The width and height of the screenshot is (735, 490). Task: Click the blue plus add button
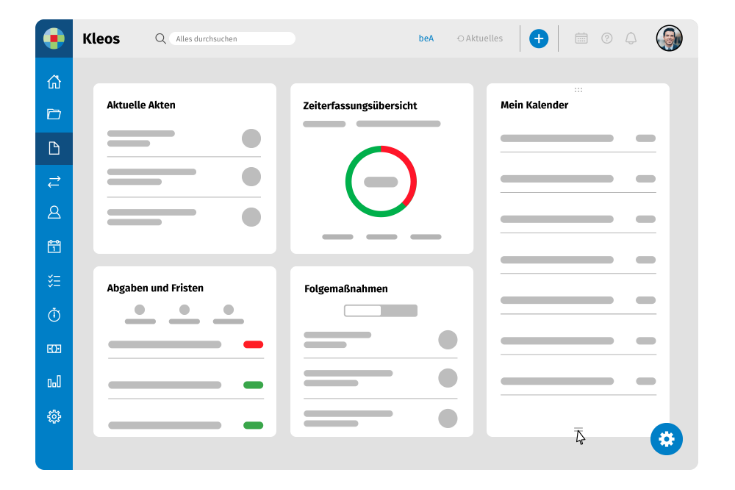click(539, 39)
